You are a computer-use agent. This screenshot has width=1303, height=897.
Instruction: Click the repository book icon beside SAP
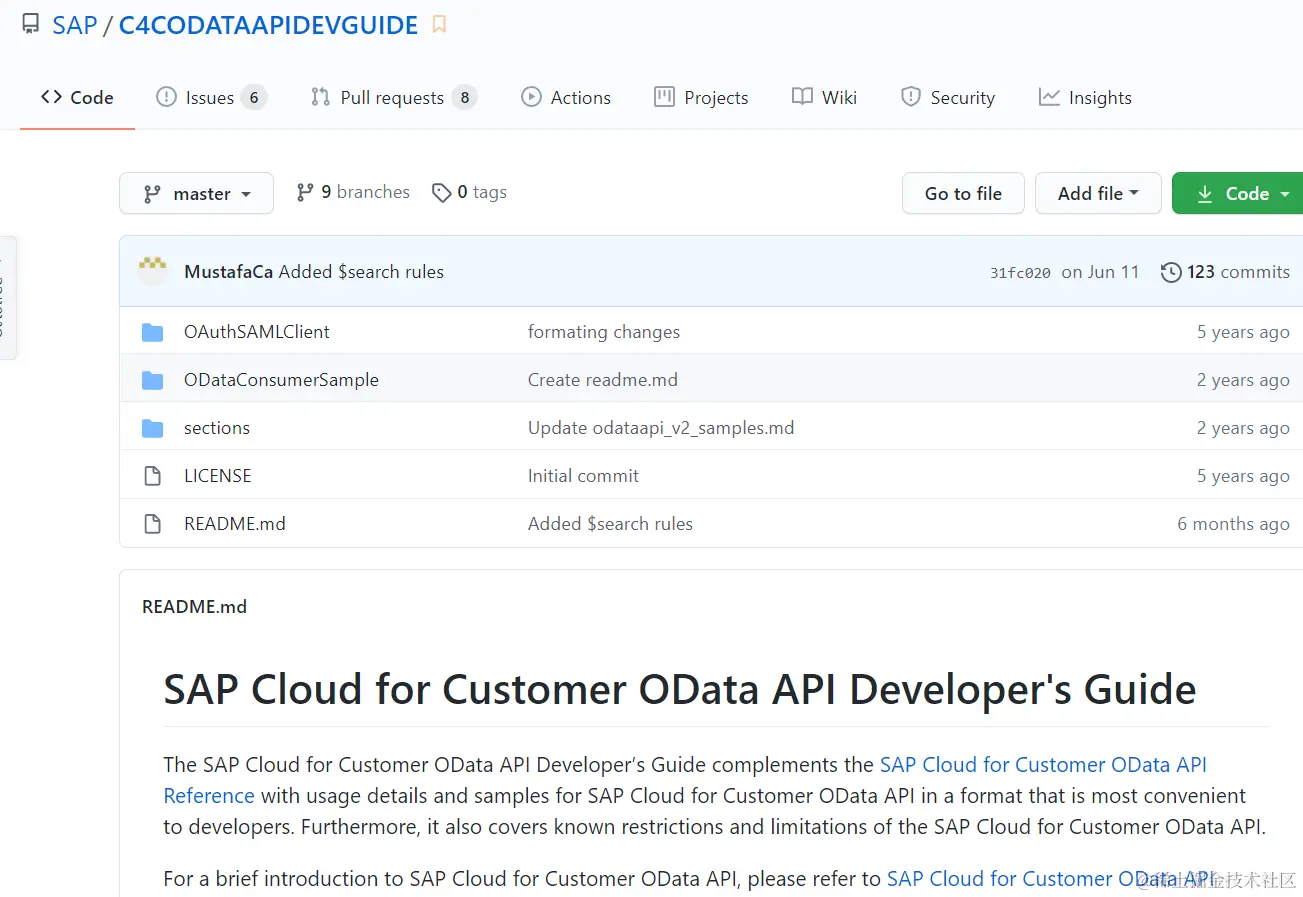point(31,24)
